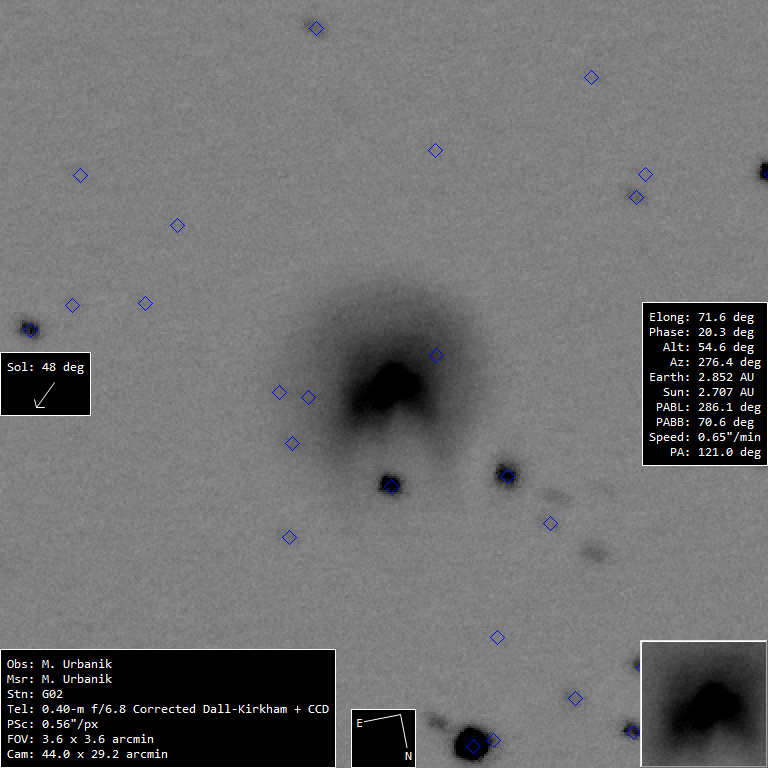Click the diamond-marked star directly below the comet
This screenshot has height=768, width=768.
(x=391, y=485)
